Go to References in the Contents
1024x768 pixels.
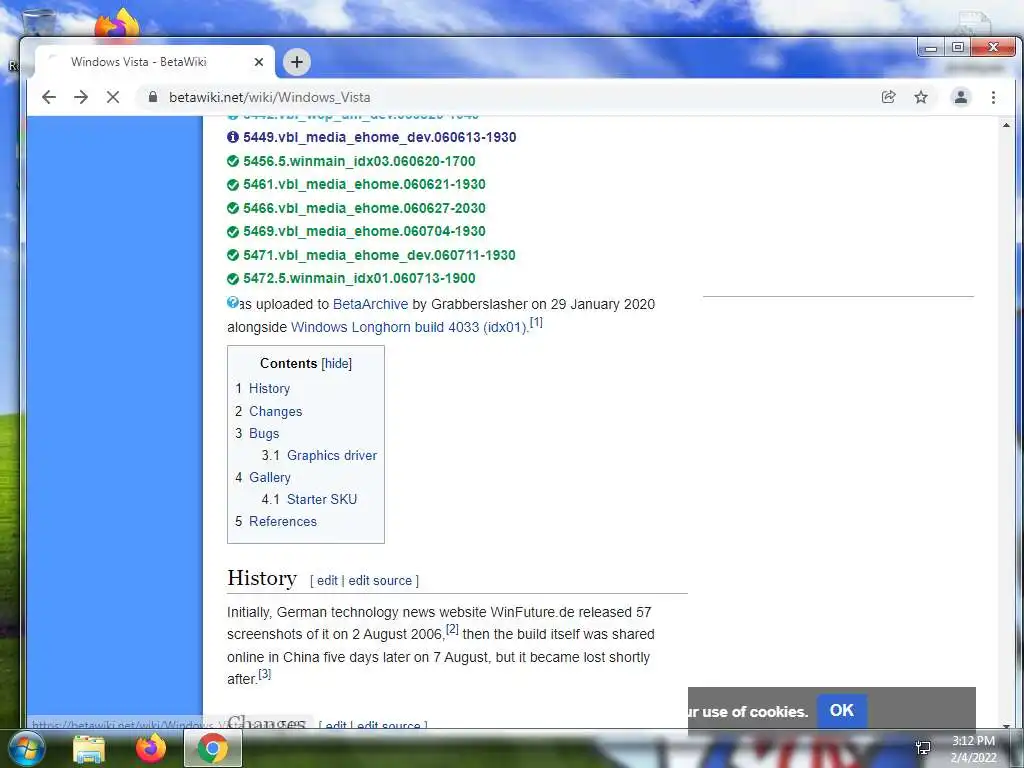pyautogui.click(x=283, y=522)
